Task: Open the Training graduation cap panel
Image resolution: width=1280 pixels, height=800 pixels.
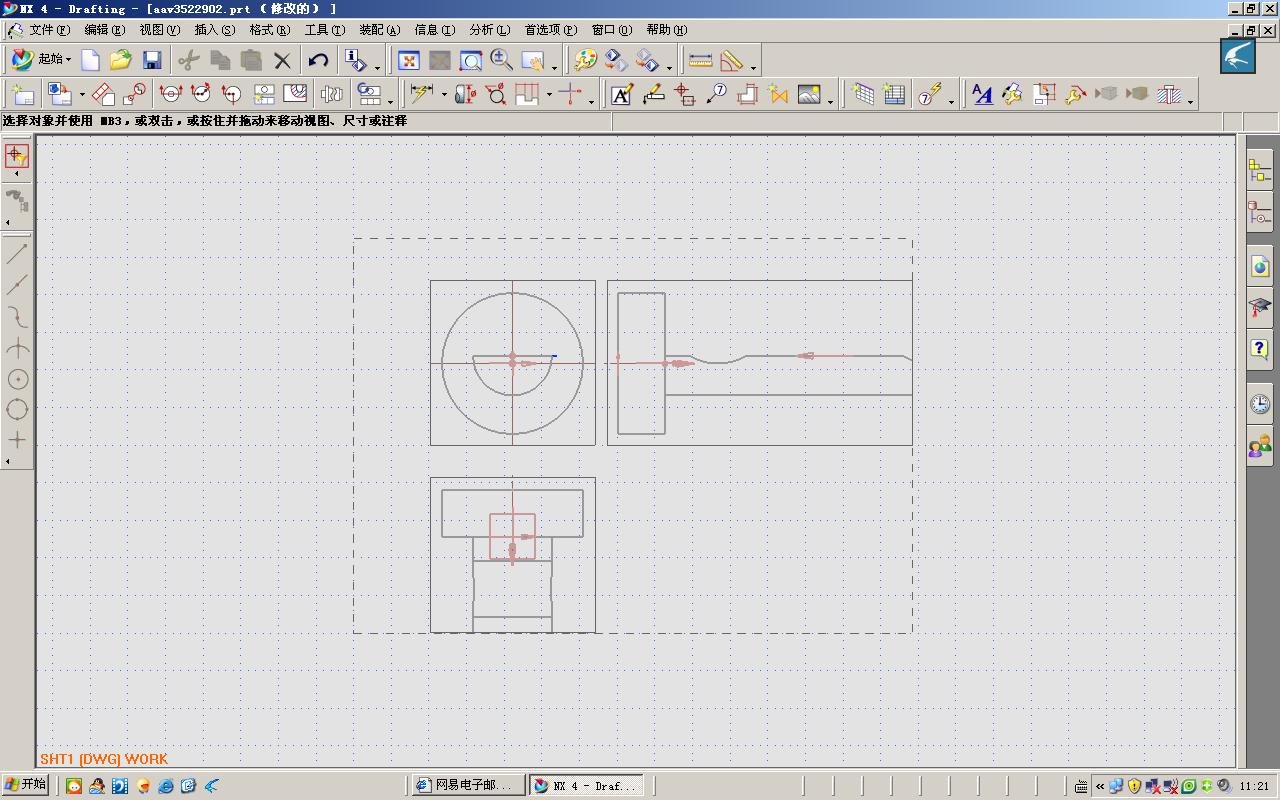Action: click(1260, 307)
